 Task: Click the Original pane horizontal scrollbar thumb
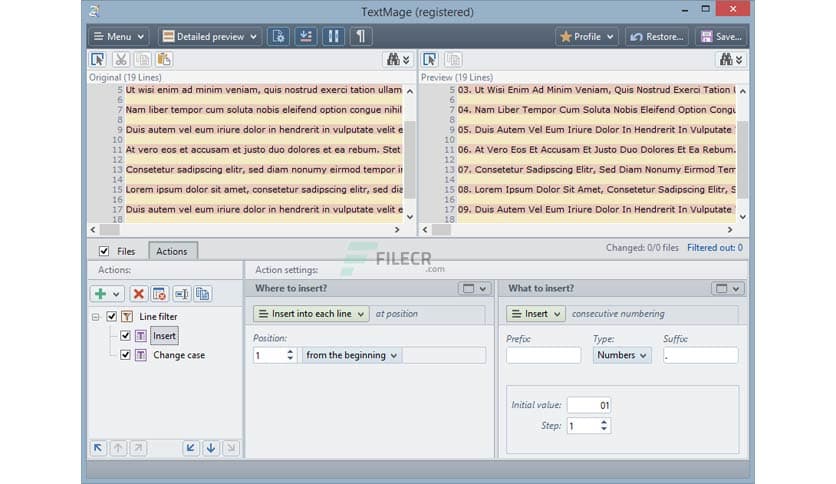tap(110, 230)
